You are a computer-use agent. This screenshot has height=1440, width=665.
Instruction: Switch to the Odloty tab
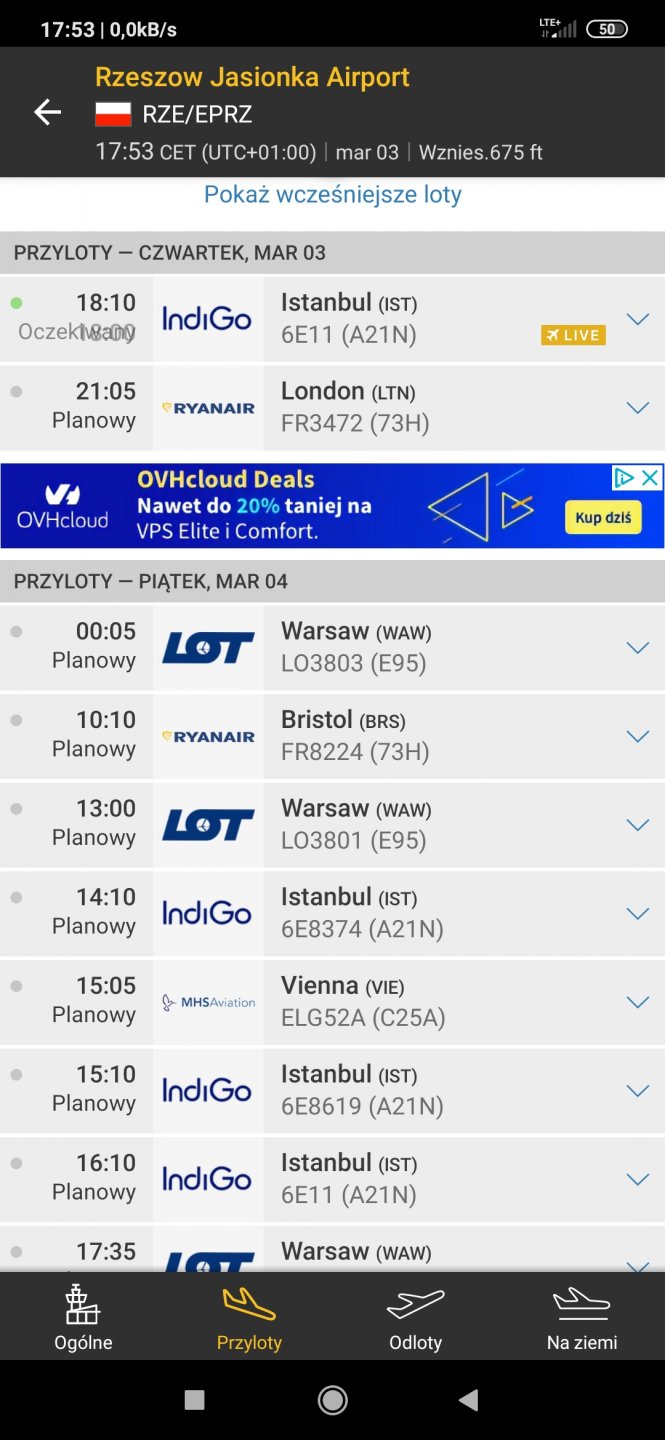[415, 1318]
